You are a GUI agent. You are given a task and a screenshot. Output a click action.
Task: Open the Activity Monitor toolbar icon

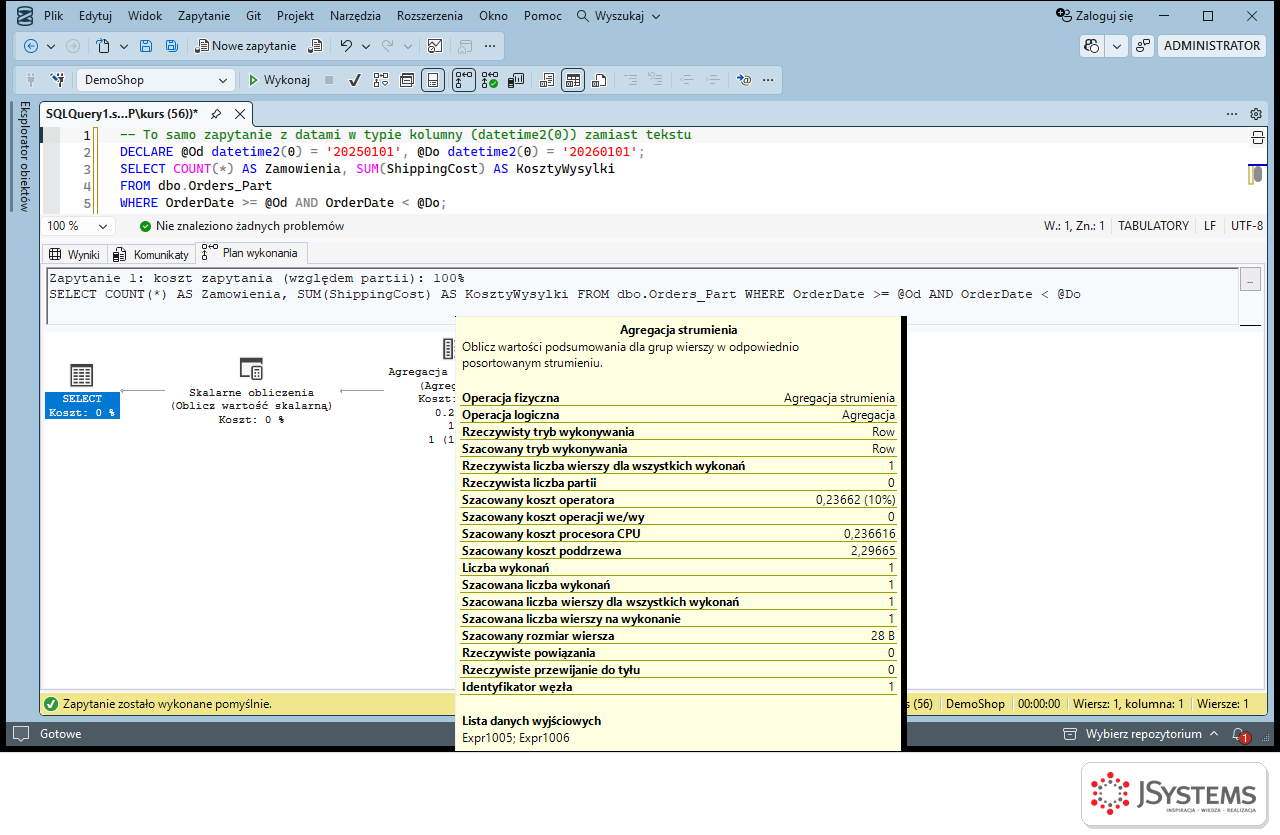click(435, 46)
